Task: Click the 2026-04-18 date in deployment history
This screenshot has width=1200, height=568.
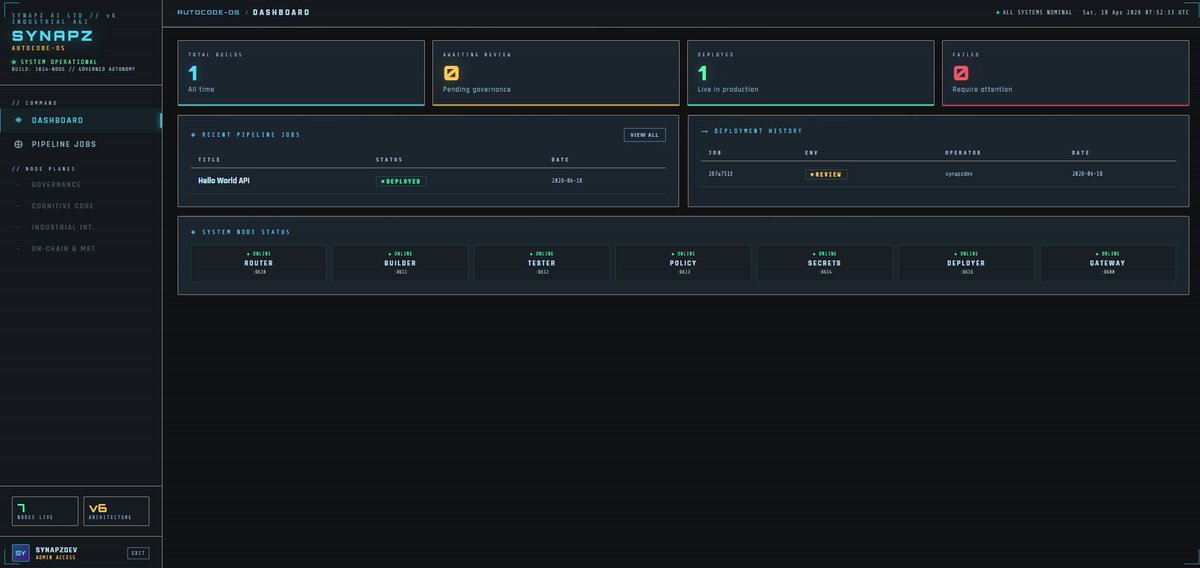Action: 1087,174
